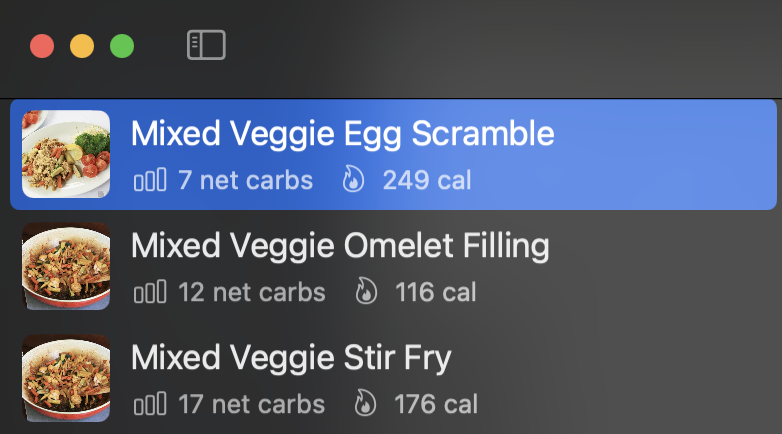Image resolution: width=782 pixels, height=434 pixels.
Task: Open the Mixed Veggie Omelet Filling thumbnail
Action: [x=66, y=266]
